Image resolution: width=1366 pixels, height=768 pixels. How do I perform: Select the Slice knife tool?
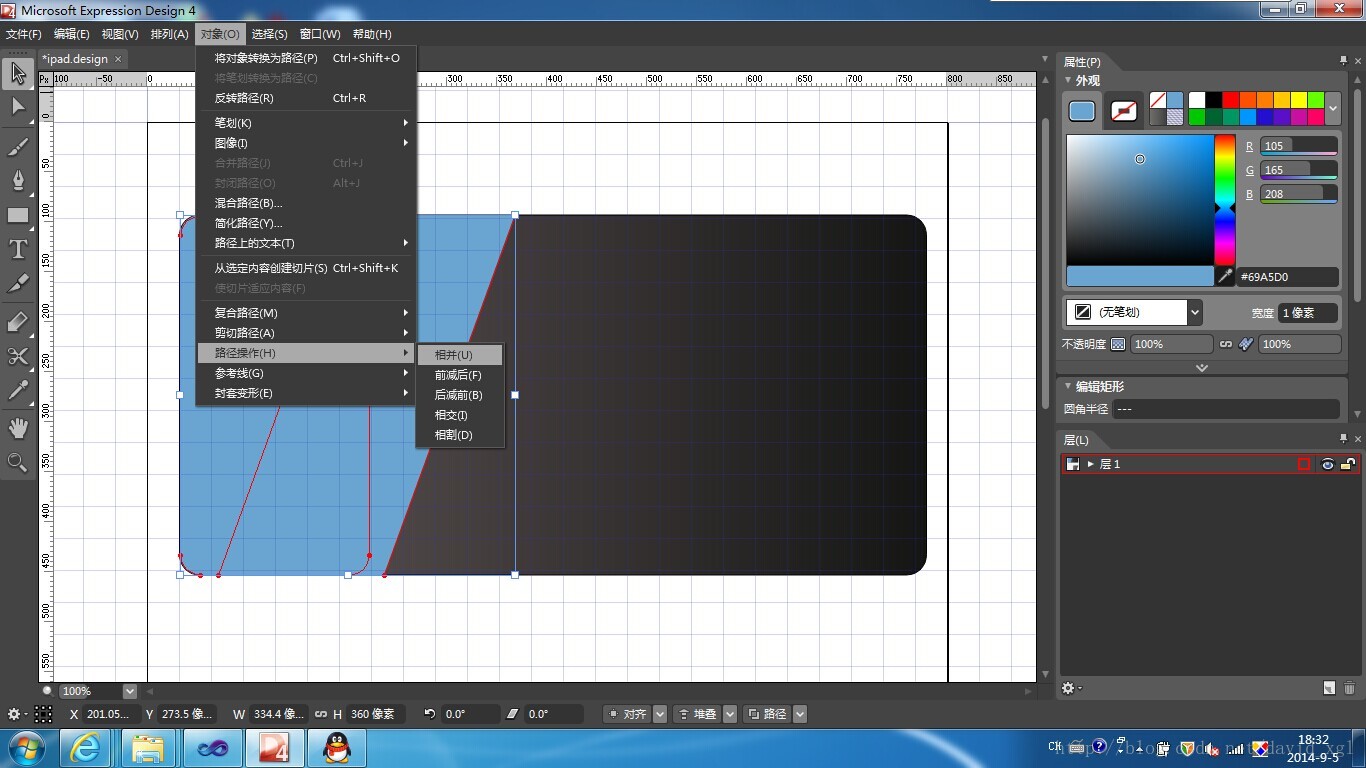[x=18, y=285]
